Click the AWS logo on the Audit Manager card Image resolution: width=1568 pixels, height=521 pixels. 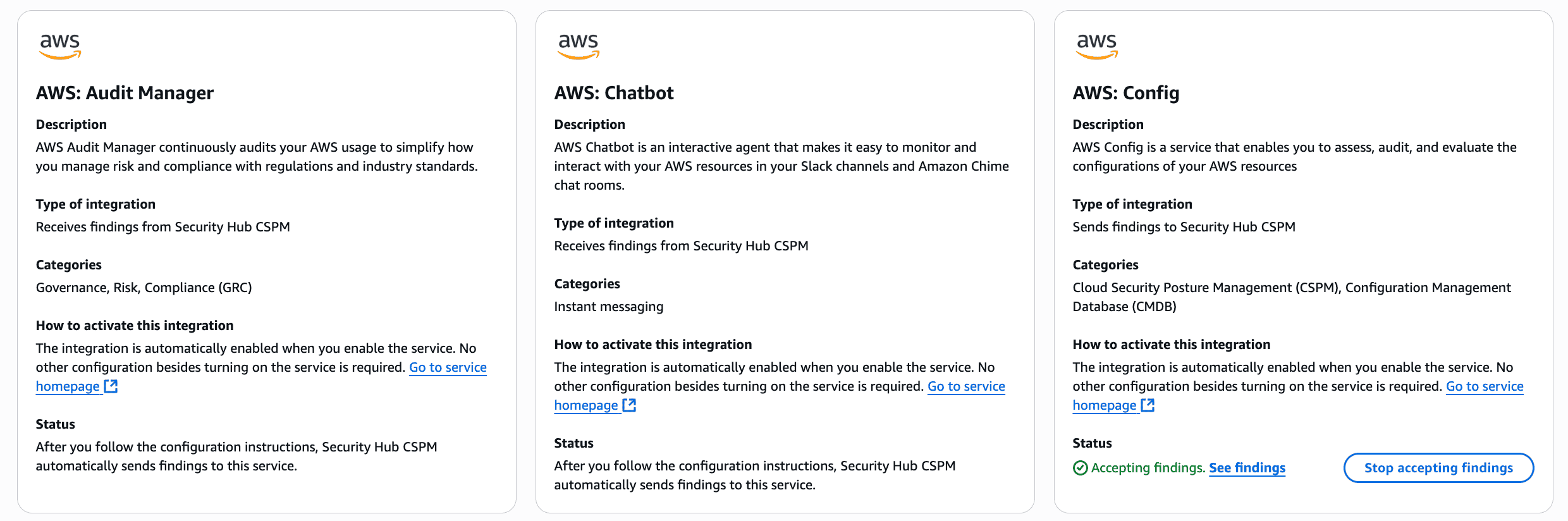tap(60, 46)
